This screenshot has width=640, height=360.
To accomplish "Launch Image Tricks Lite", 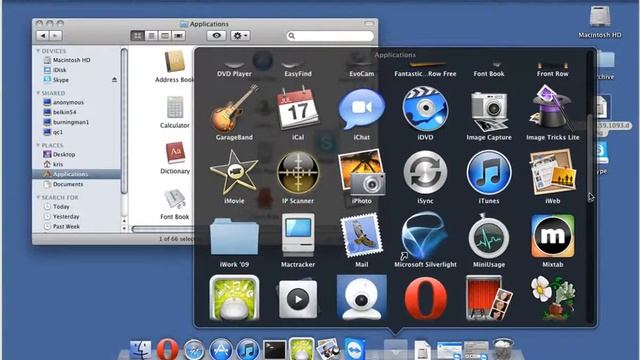I will click(552, 108).
